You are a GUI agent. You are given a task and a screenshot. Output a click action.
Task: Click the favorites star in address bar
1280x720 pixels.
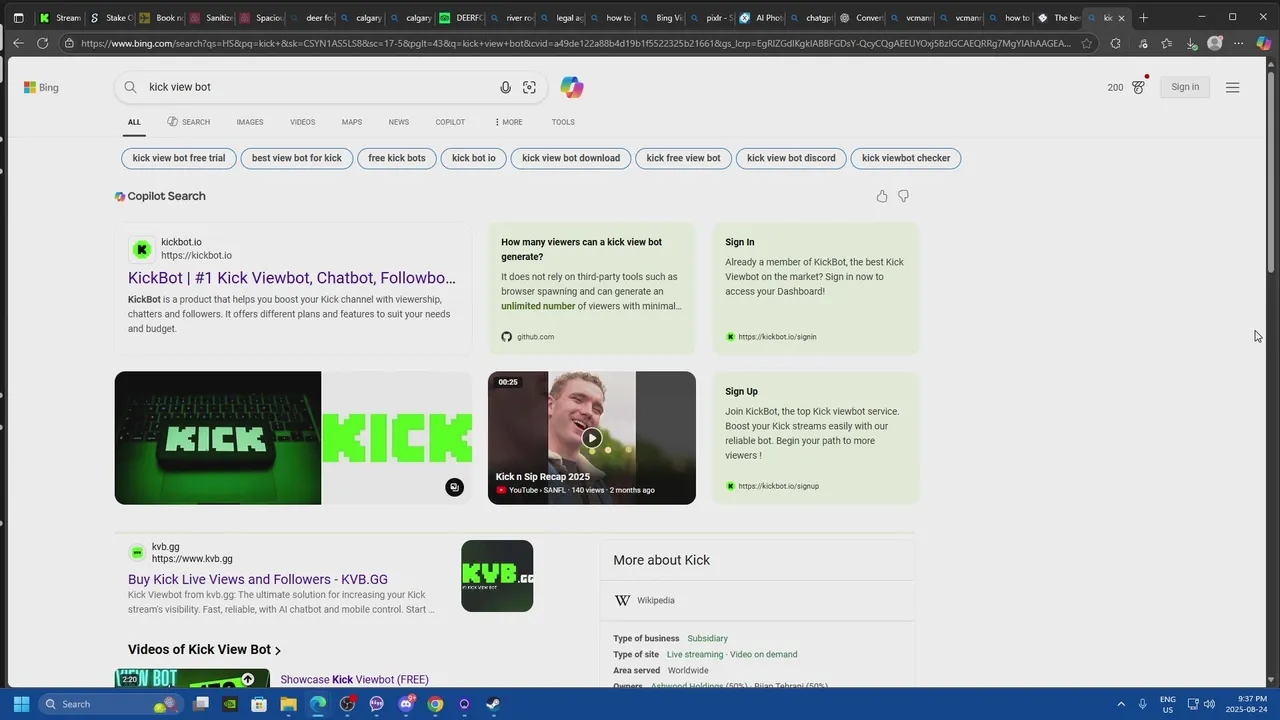coord(1087,43)
